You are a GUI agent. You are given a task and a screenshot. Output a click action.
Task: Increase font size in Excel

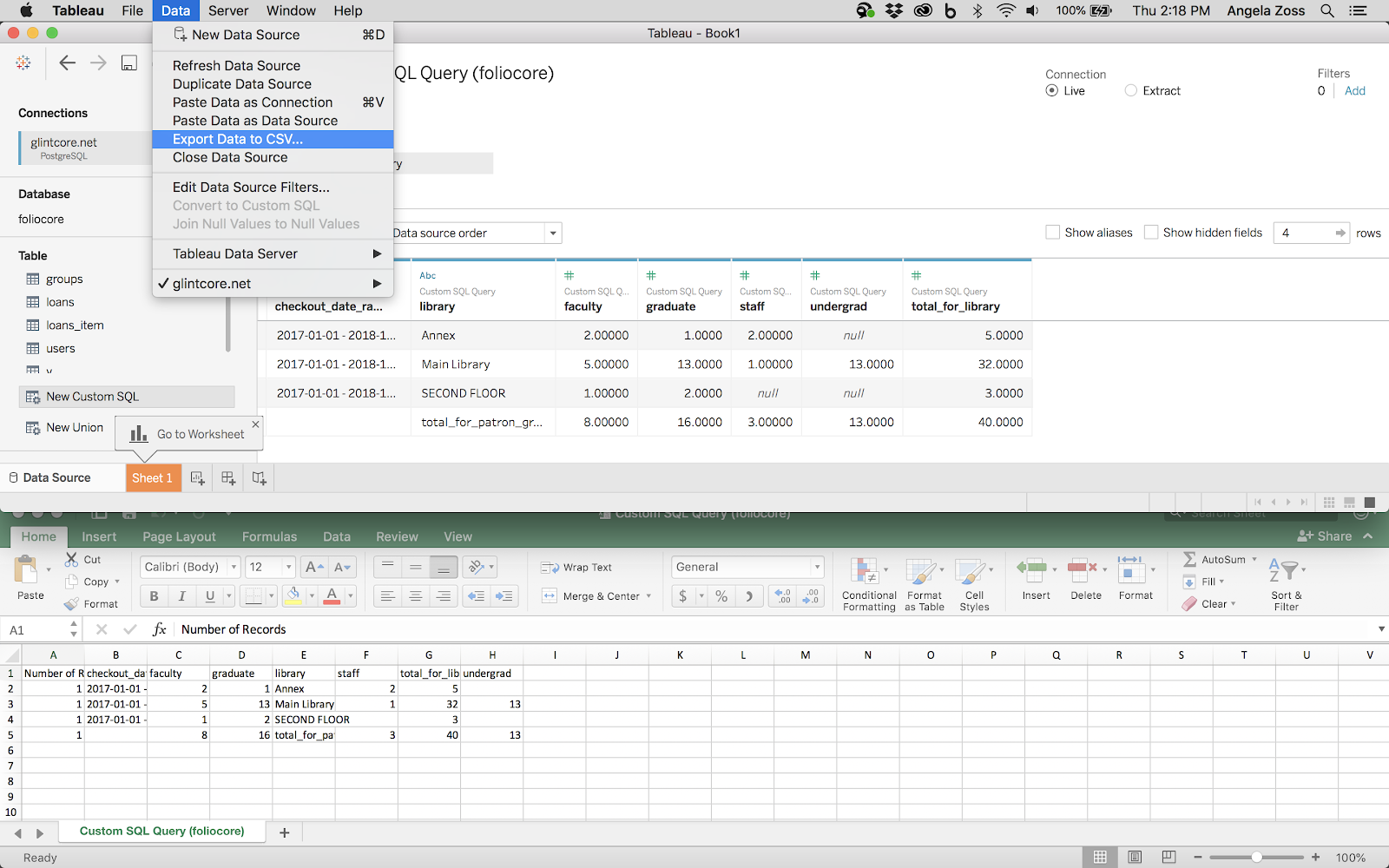click(x=314, y=567)
